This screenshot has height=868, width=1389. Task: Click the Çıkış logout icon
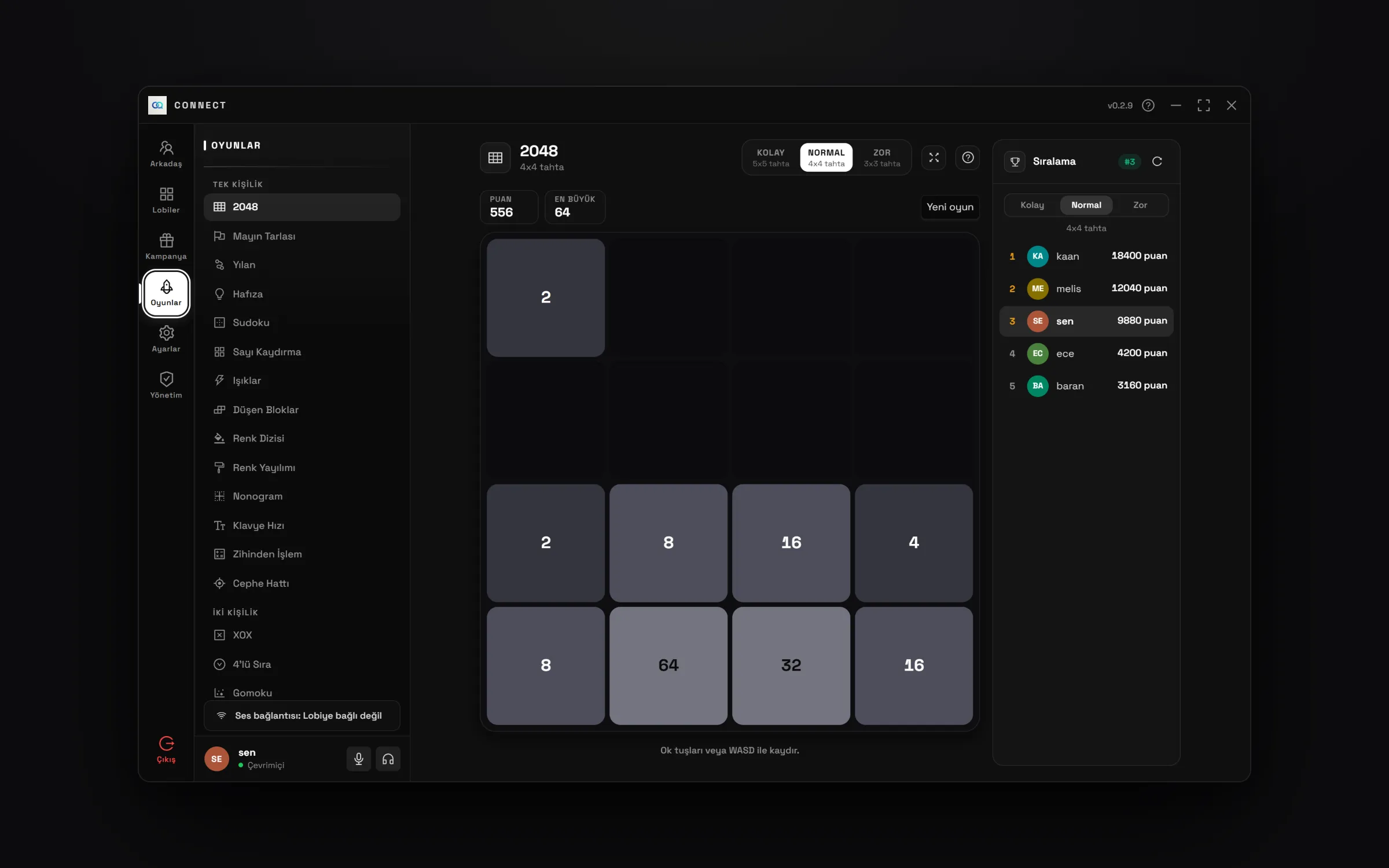pos(166,750)
